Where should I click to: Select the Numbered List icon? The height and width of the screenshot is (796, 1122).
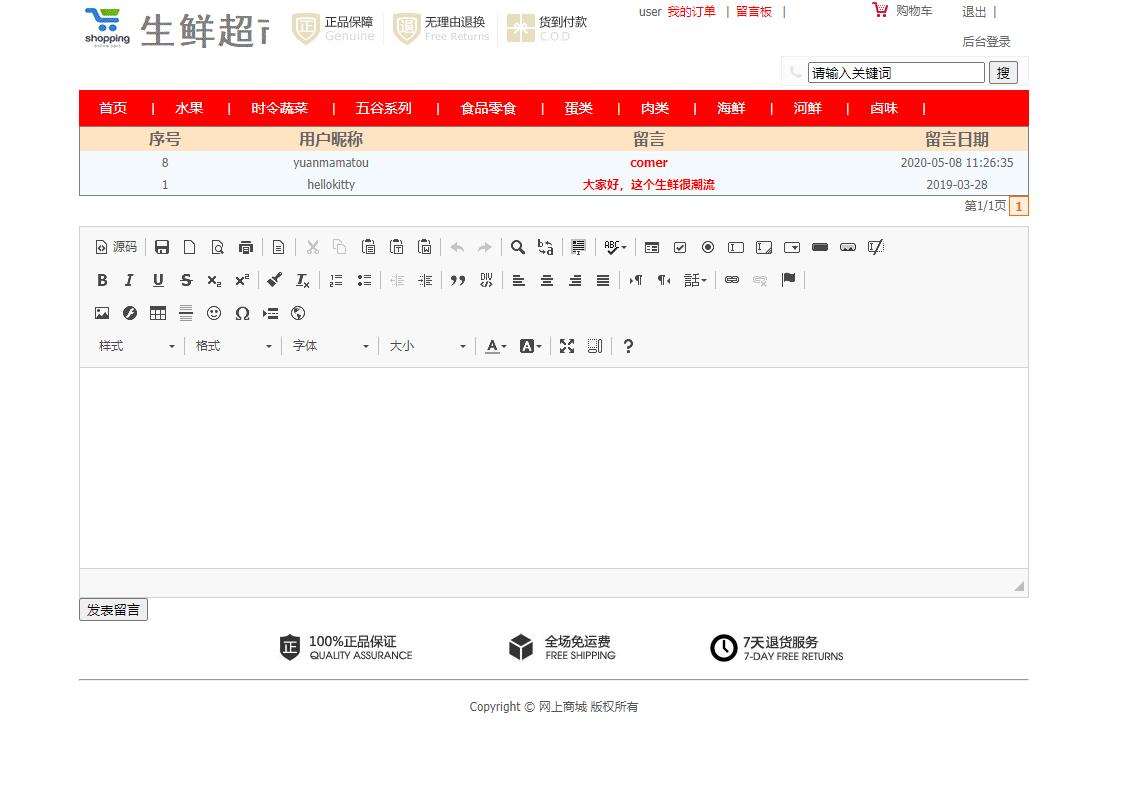click(x=336, y=280)
